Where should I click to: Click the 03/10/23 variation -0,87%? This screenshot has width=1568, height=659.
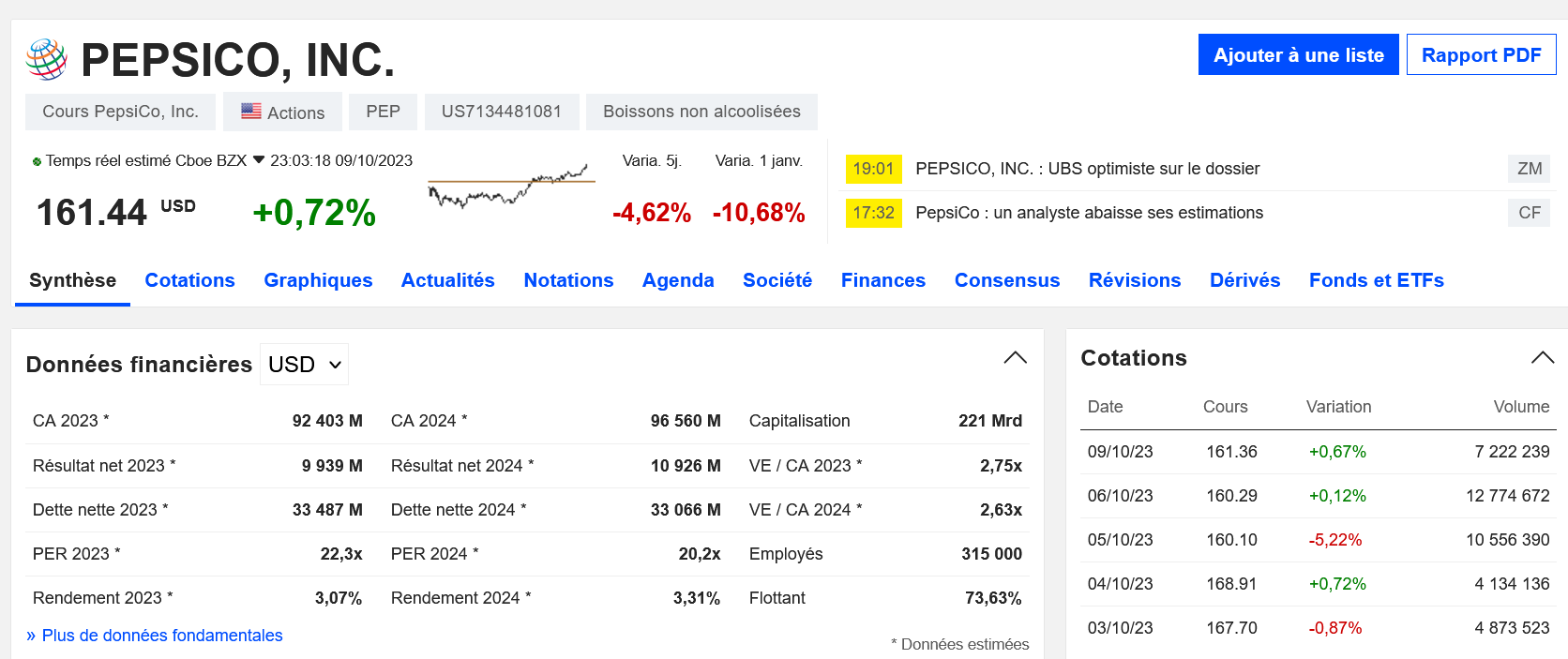pyautogui.click(x=1335, y=628)
